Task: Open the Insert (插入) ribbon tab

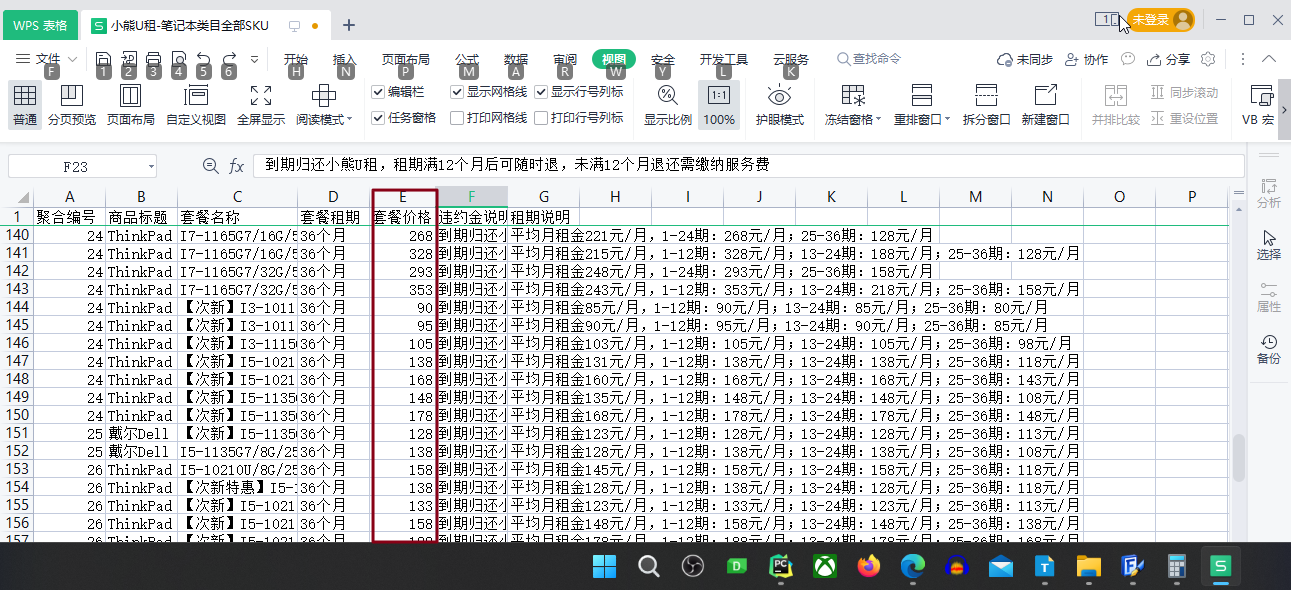Action: coord(345,59)
